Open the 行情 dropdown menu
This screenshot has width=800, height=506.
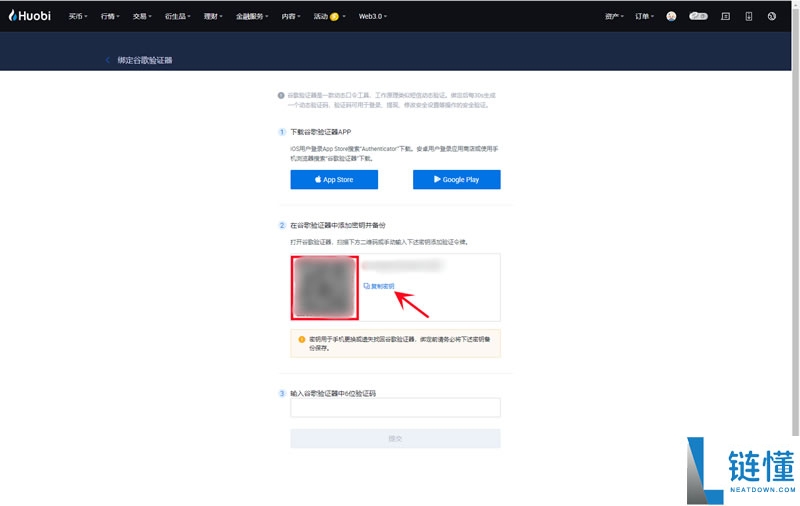pos(110,16)
